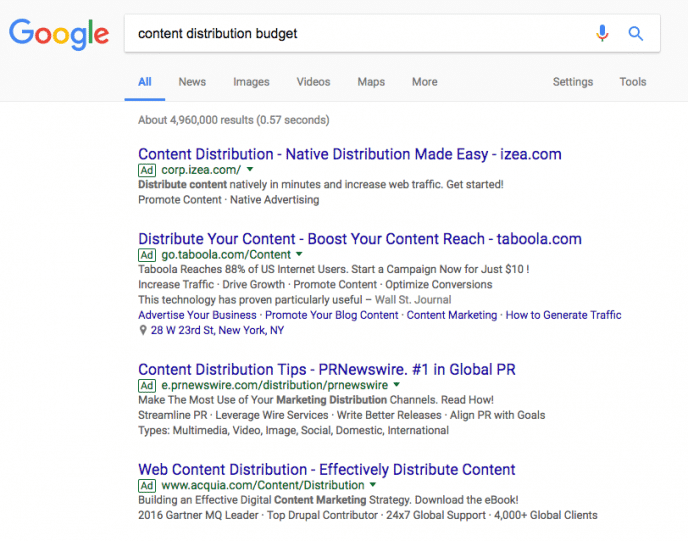Click the www.acquia.com/Content/Distribution URL

tap(263, 485)
